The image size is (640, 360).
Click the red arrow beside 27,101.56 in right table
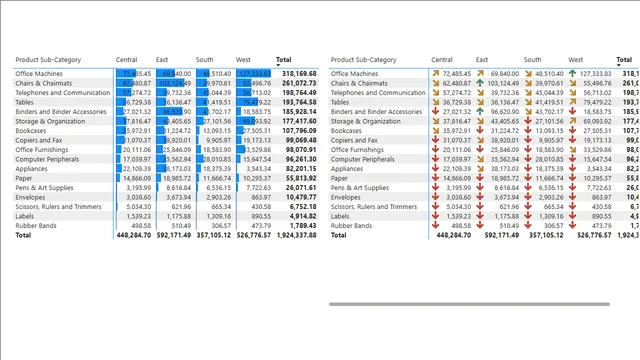528,121
